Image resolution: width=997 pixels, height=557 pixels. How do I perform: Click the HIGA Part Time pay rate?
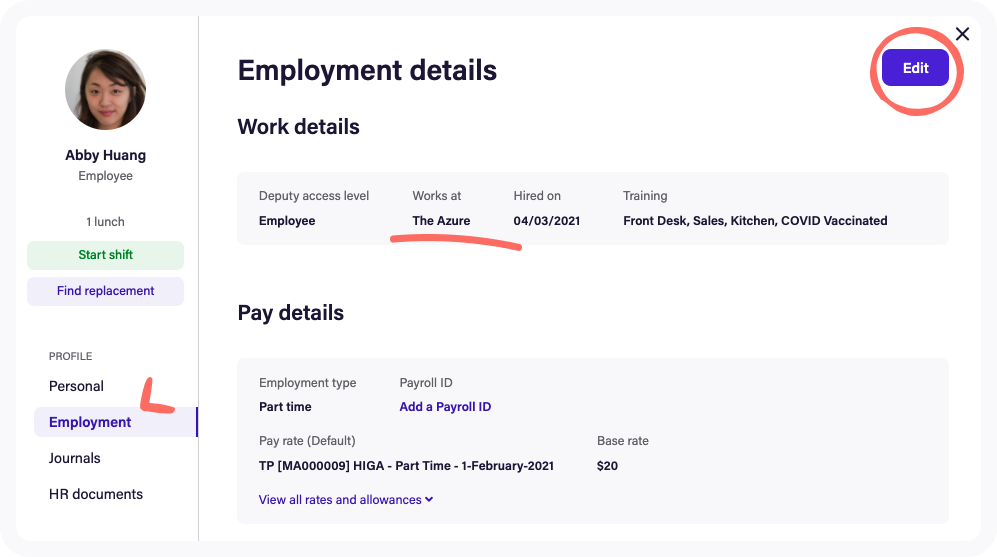point(406,466)
